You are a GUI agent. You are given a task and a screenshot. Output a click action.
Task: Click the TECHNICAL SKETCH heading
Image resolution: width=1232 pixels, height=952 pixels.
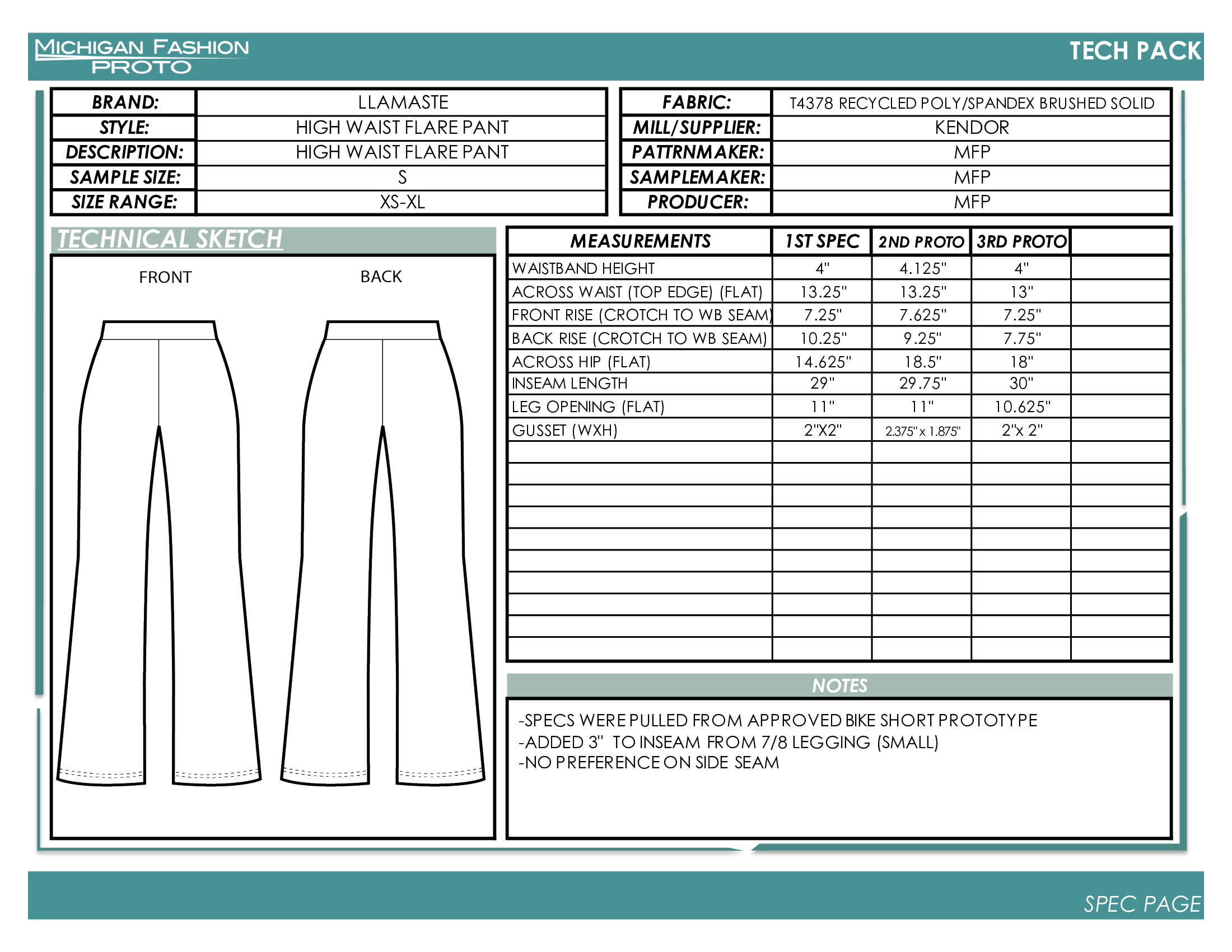(170, 239)
